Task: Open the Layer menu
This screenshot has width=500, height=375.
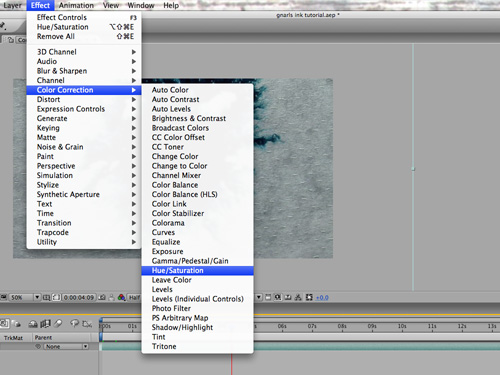Action: pyautogui.click(x=12, y=5)
